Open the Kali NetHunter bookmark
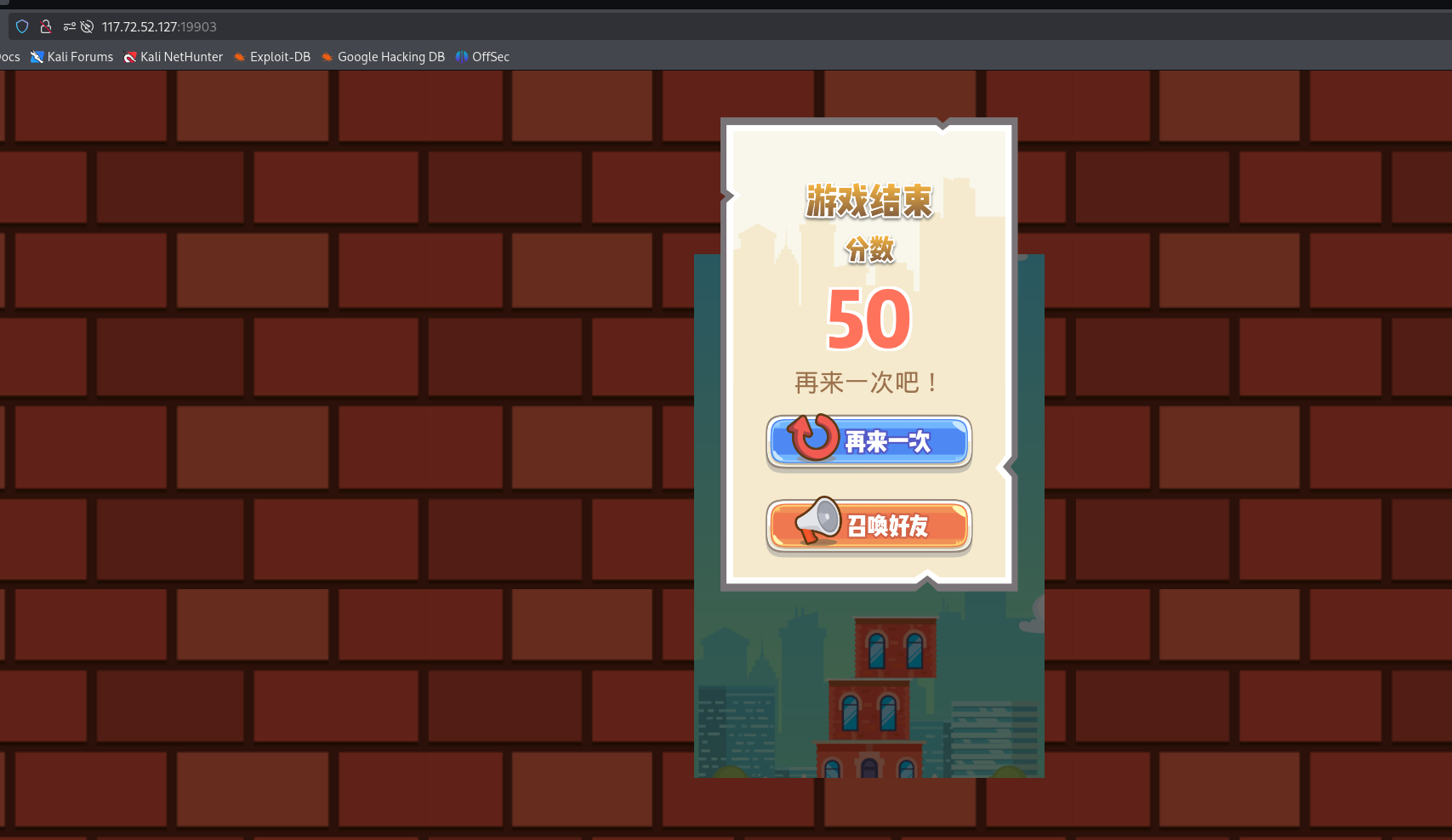 click(173, 57)
